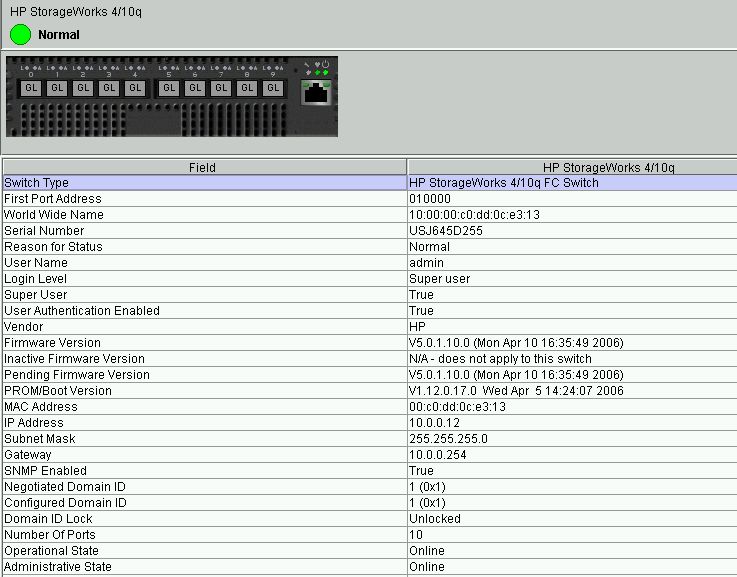Select the SNMP Enabled row
This screenshot has height=577, width=737.
click(370, 470)
